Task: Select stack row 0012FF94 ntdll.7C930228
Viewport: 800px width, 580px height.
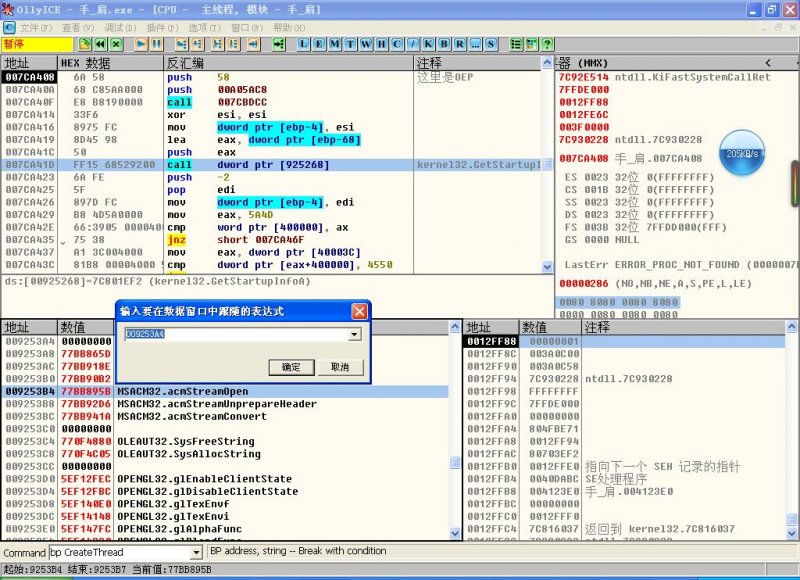Action: [624, 379]
